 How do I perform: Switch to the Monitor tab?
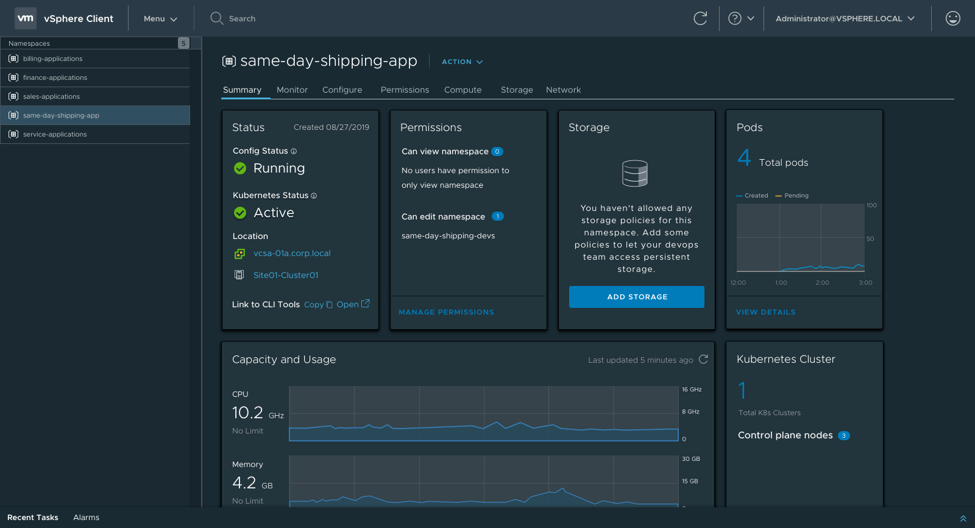(x=292, y=90)
